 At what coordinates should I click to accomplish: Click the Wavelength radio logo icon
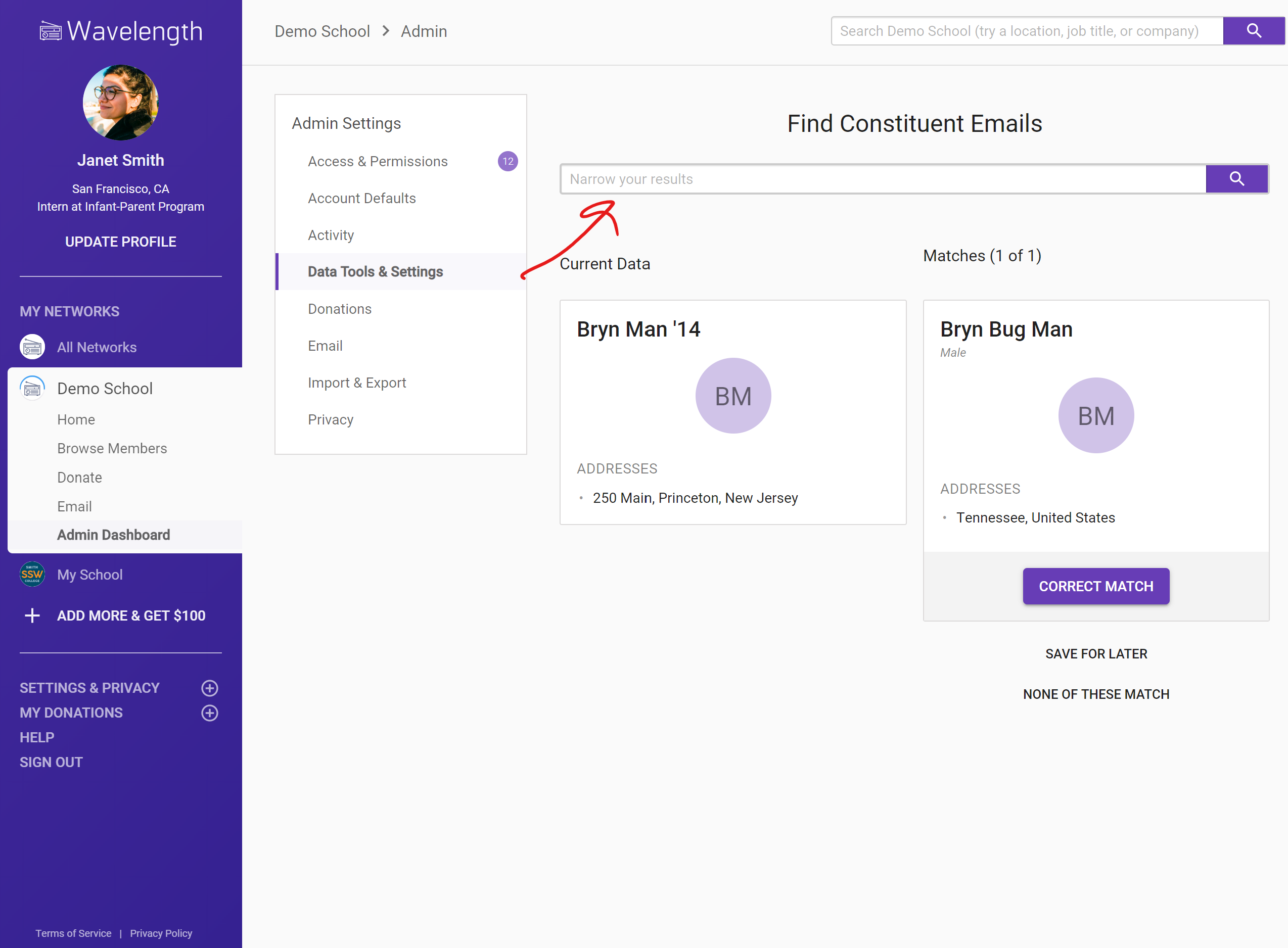coord(51,31)
